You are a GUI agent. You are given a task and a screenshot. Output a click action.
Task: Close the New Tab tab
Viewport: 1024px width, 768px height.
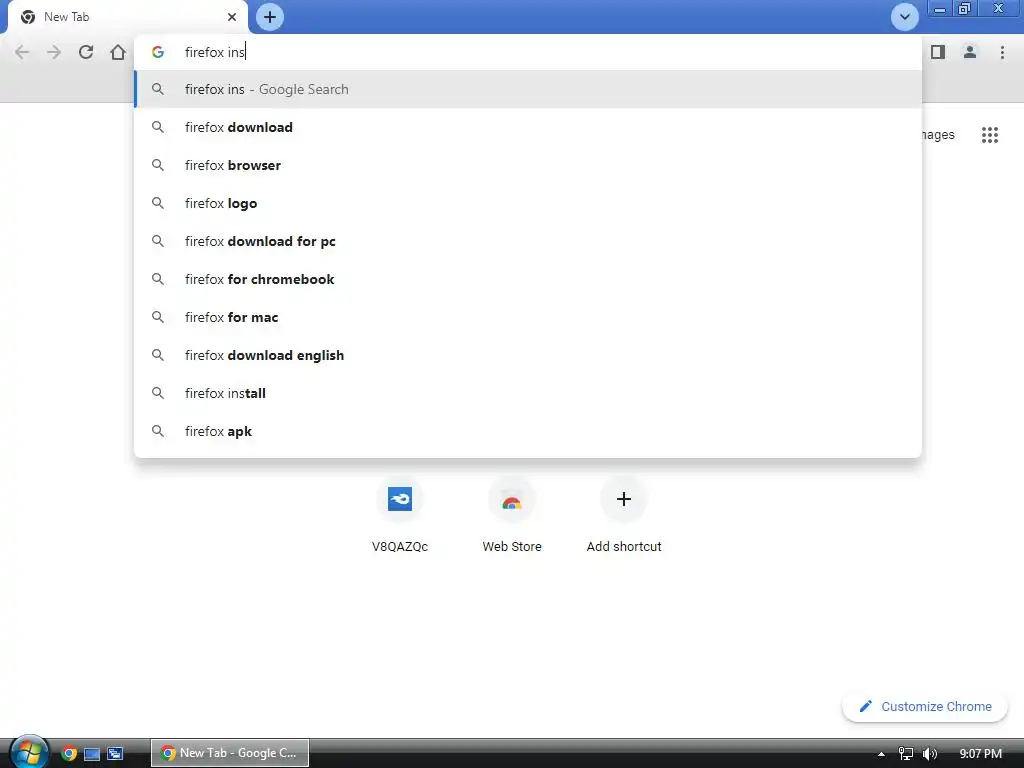(232, 17)
